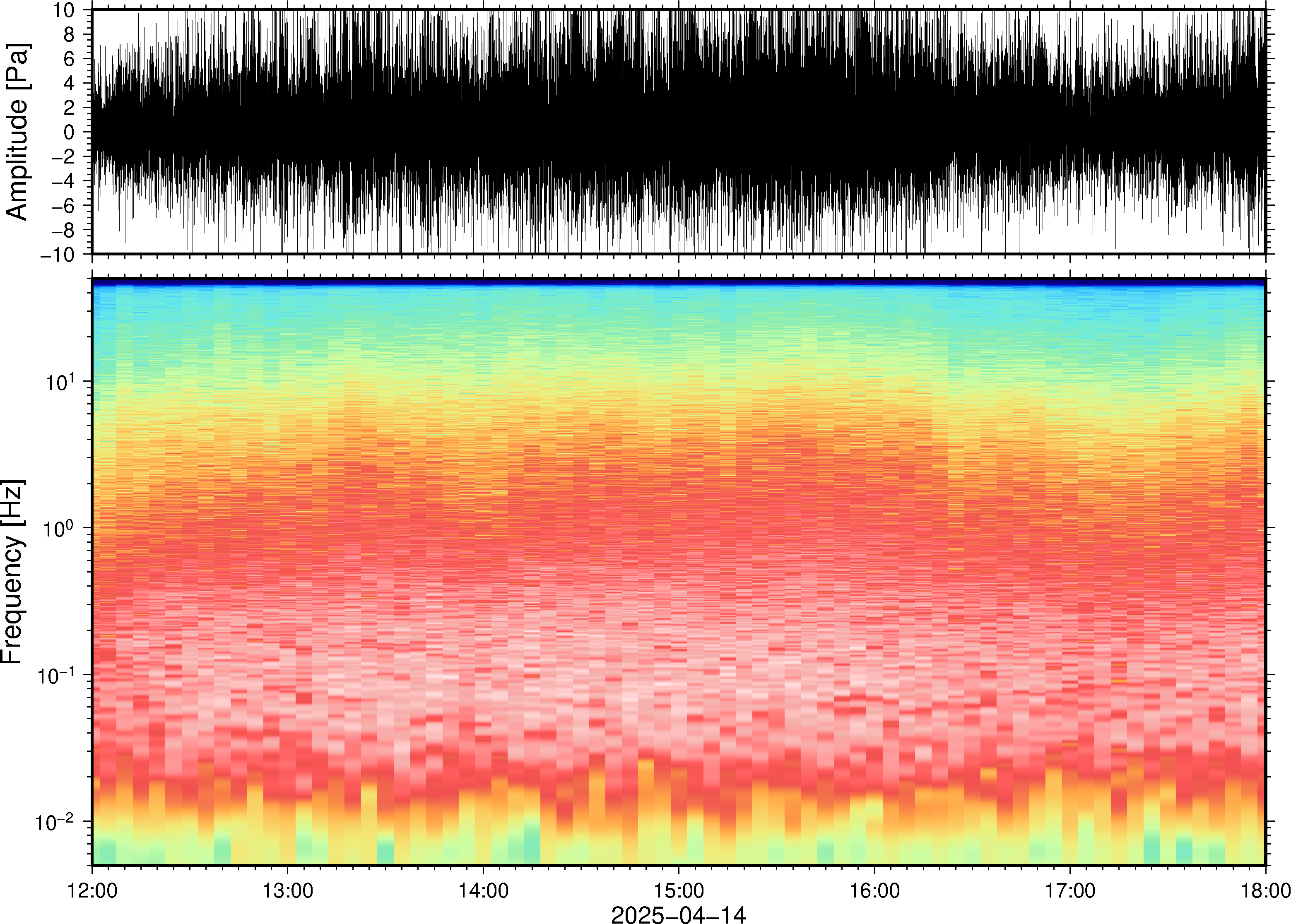Click the 18:00 time axis label
Image resolution: width=1291 pixels, height=924 pixels.
pos(1265,890)
